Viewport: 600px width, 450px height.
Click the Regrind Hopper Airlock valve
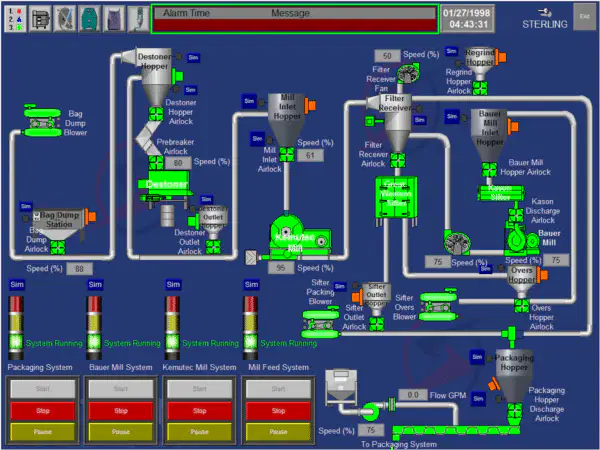pyautogui.click(x=480, y=88)
